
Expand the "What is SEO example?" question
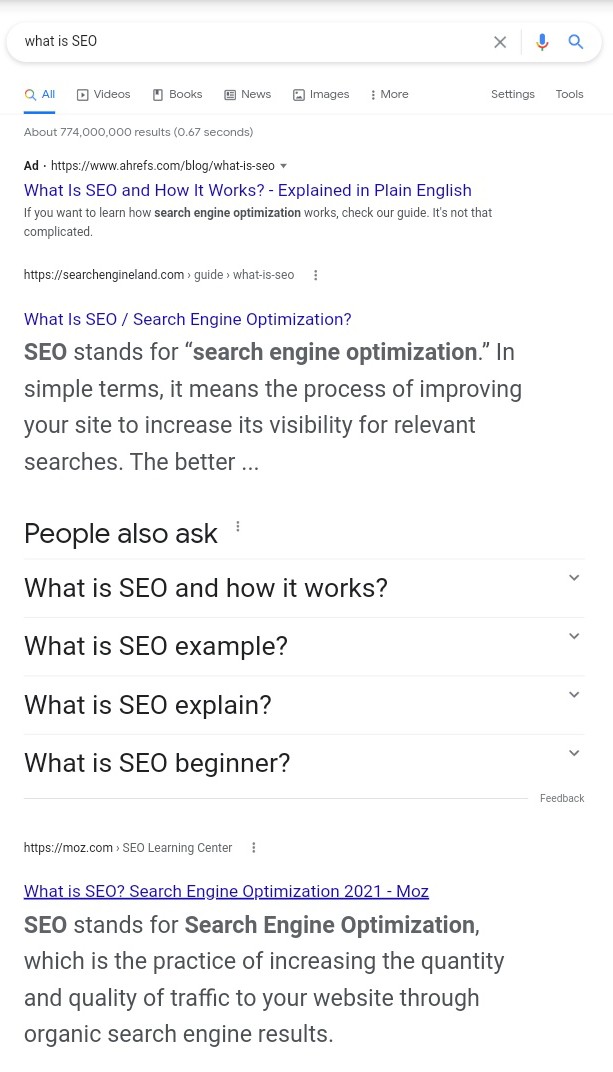click(x=574, y=636)
